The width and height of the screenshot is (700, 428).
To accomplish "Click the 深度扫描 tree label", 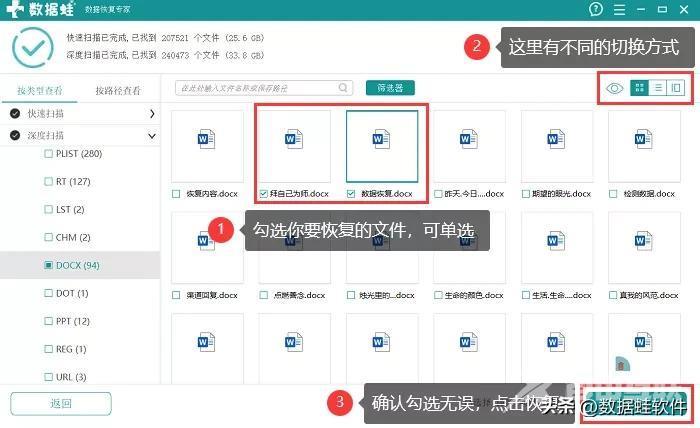I will (x=46, y=136).
